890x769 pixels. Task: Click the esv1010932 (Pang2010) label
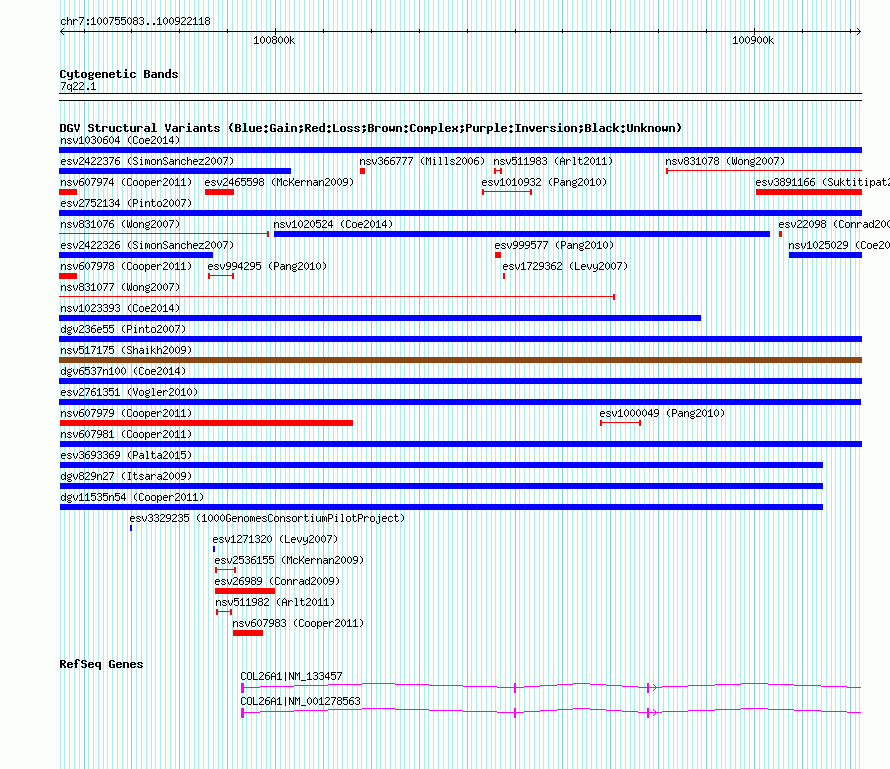coord(544,182)
